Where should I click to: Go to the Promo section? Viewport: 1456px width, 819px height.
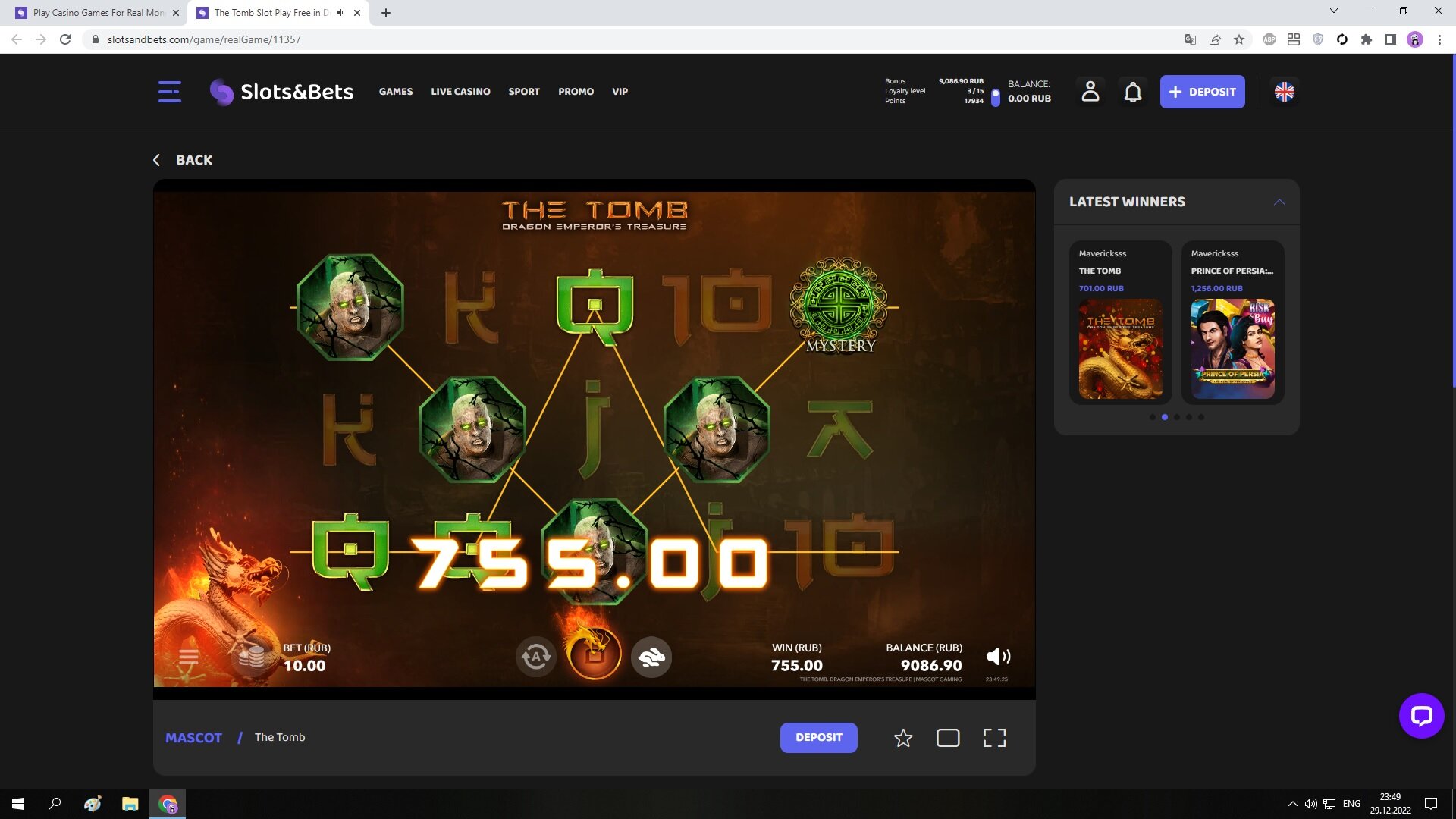[576, 92]
